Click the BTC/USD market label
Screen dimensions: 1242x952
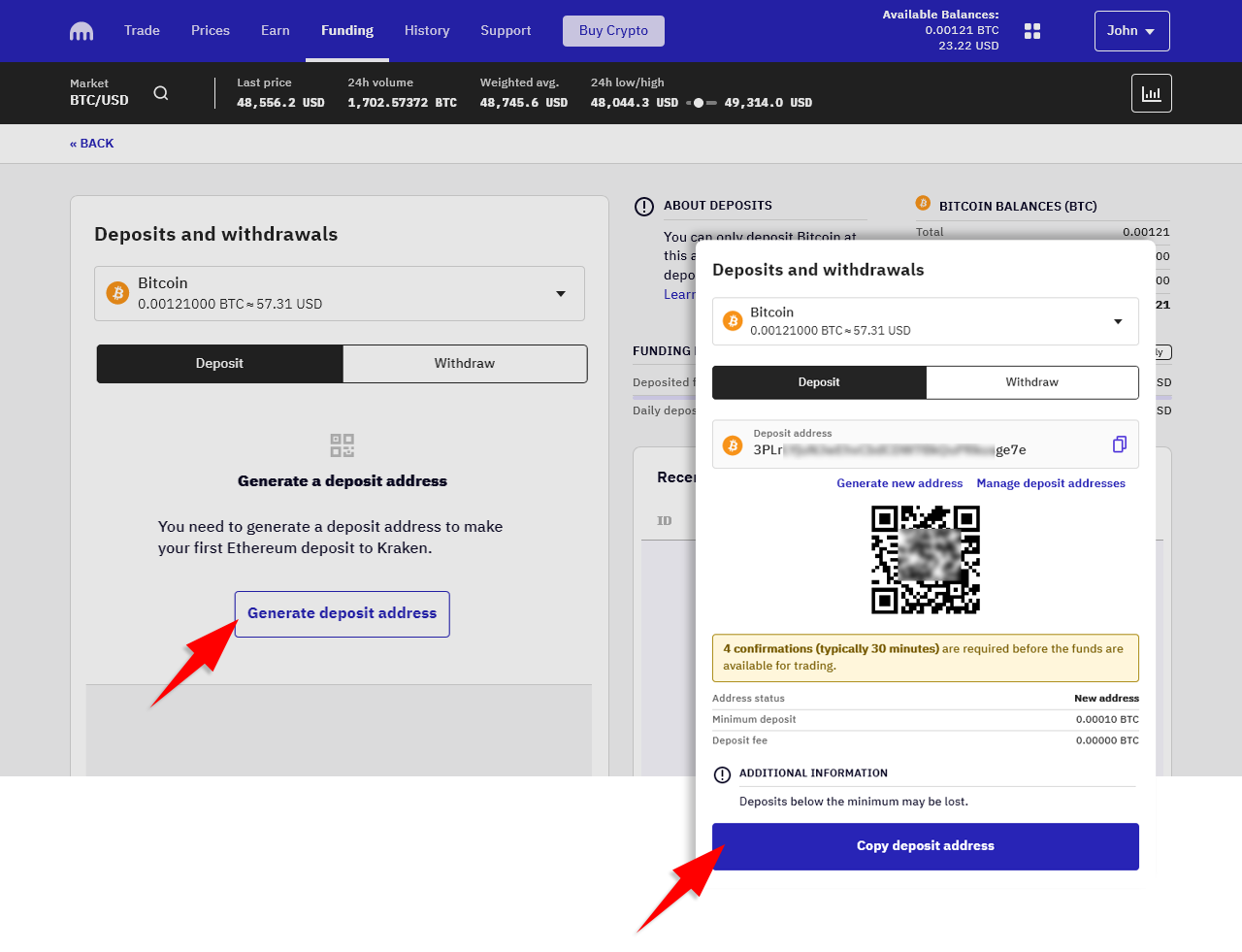99,101
